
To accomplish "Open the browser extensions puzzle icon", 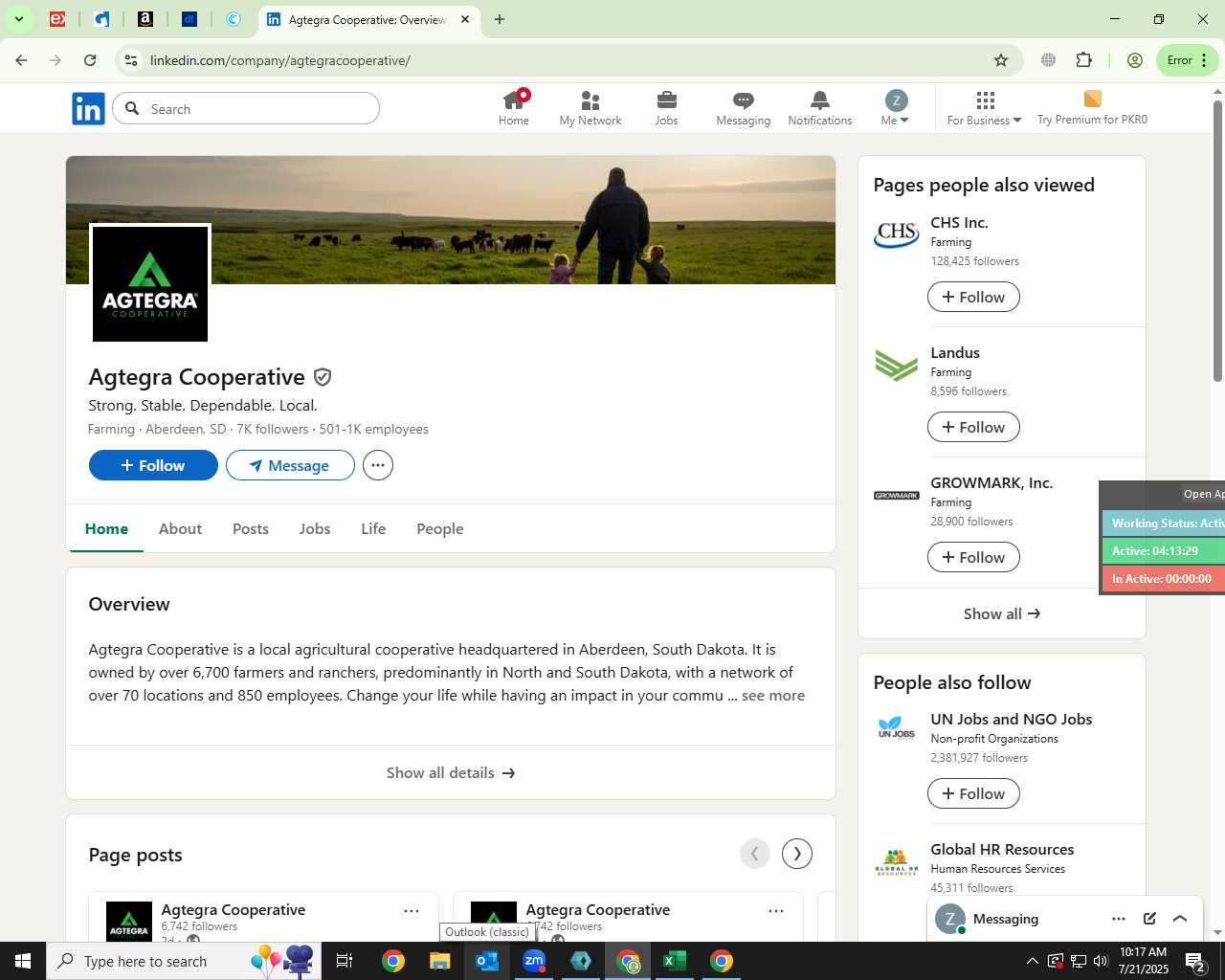I will [1083, 60].
